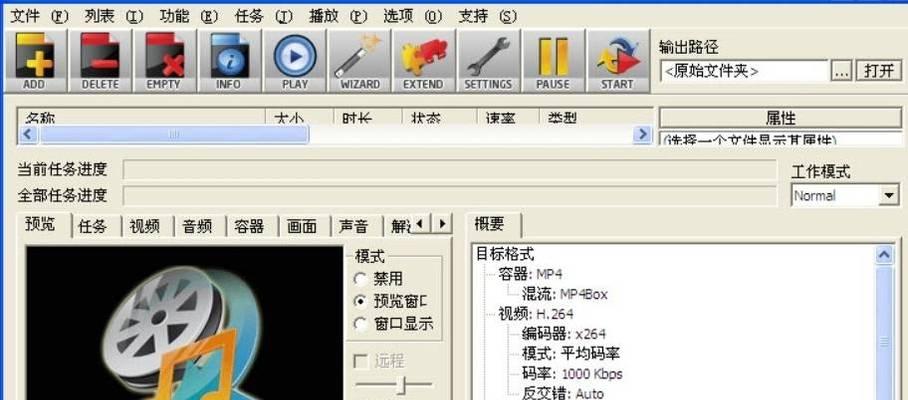The width and height of the screenshot is (908, 400).
Task: Select the 模式: 平均码率 tree item
Action: tap(571, 354)
